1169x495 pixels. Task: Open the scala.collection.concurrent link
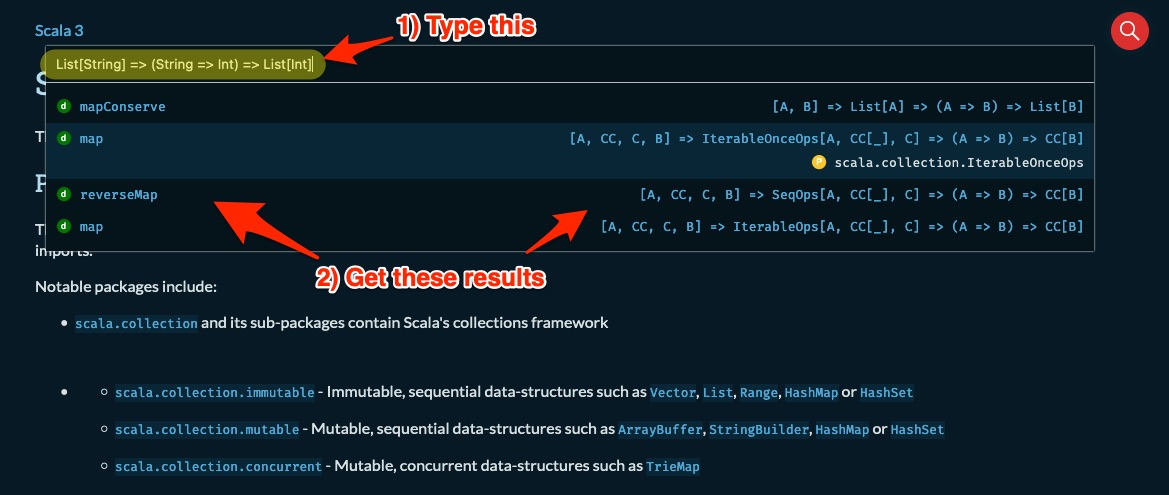pos(218,467)
